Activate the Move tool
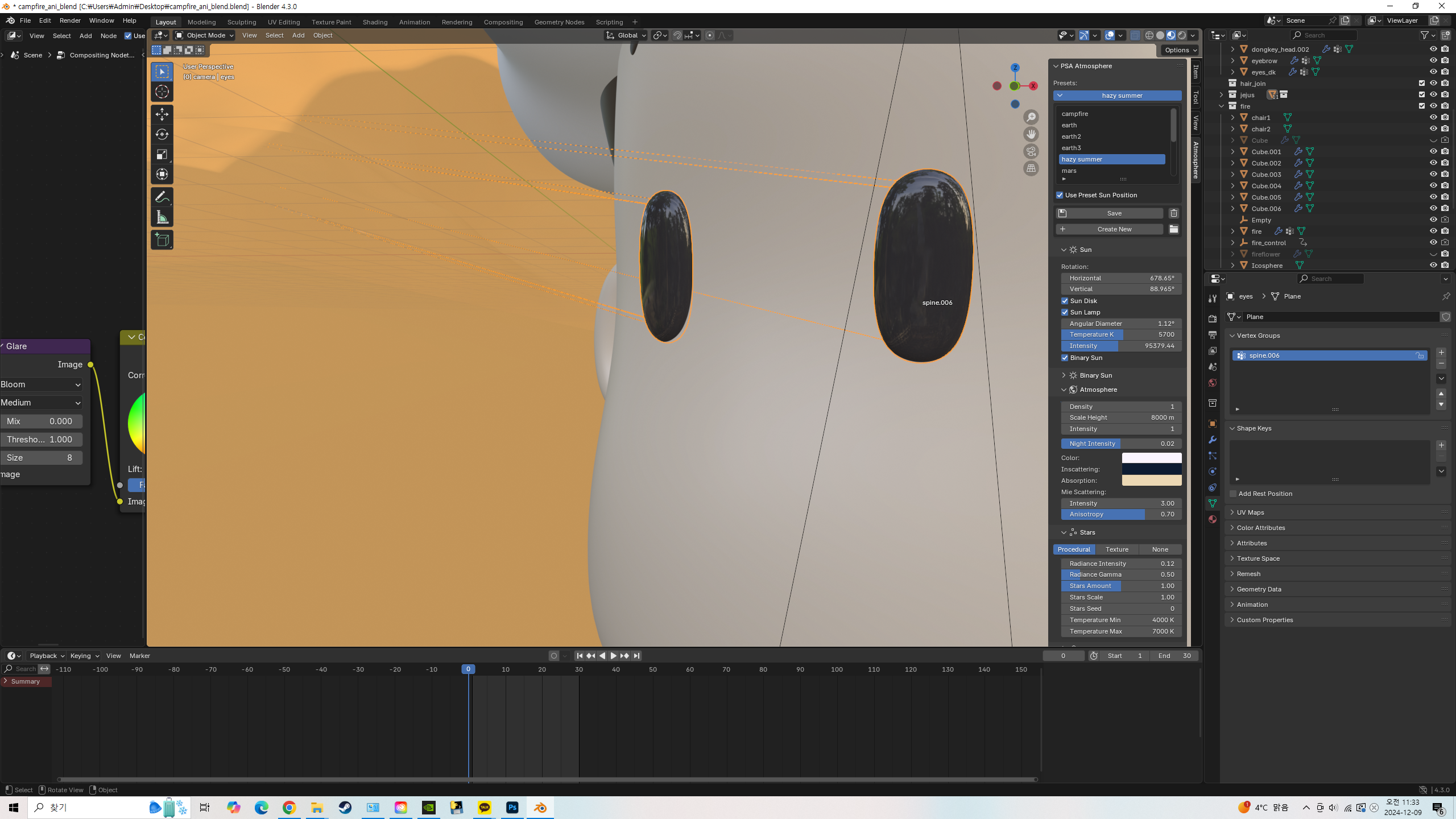Viewport: 1456px width, 819px height. coord(162,114)
